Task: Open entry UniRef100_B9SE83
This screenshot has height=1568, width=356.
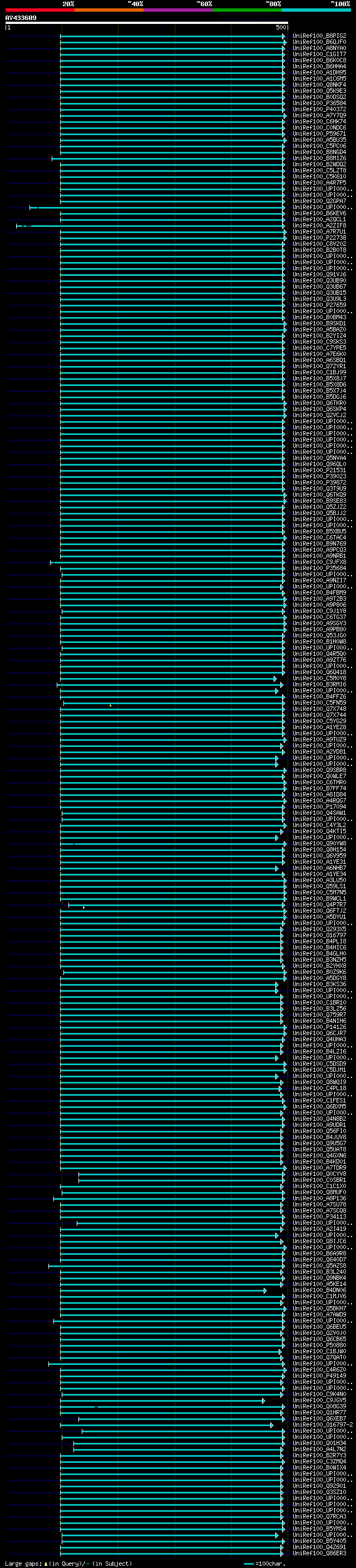Action: coord(319,501)
